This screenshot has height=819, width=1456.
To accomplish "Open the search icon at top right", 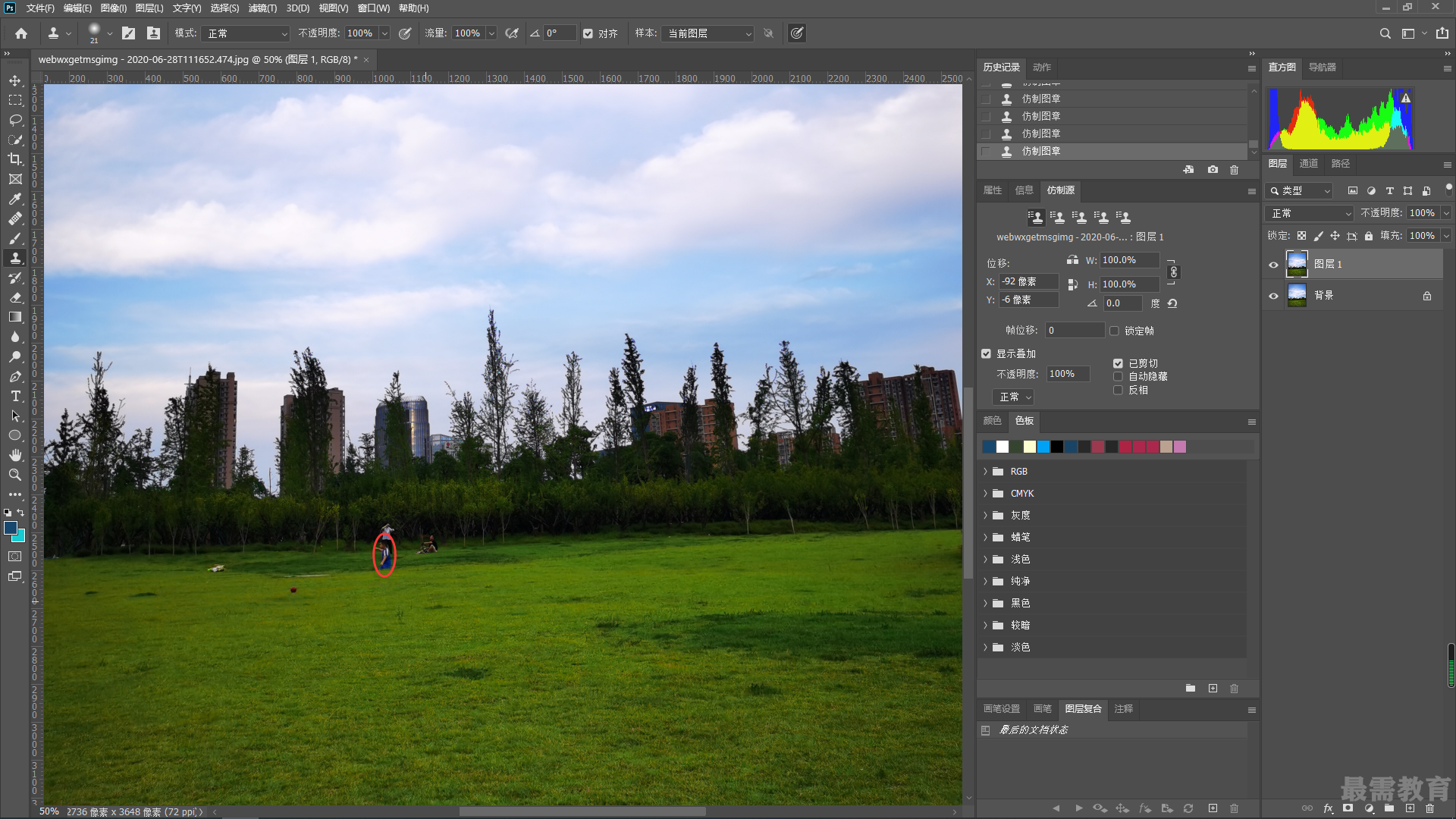I will [x=1385, y=33].
